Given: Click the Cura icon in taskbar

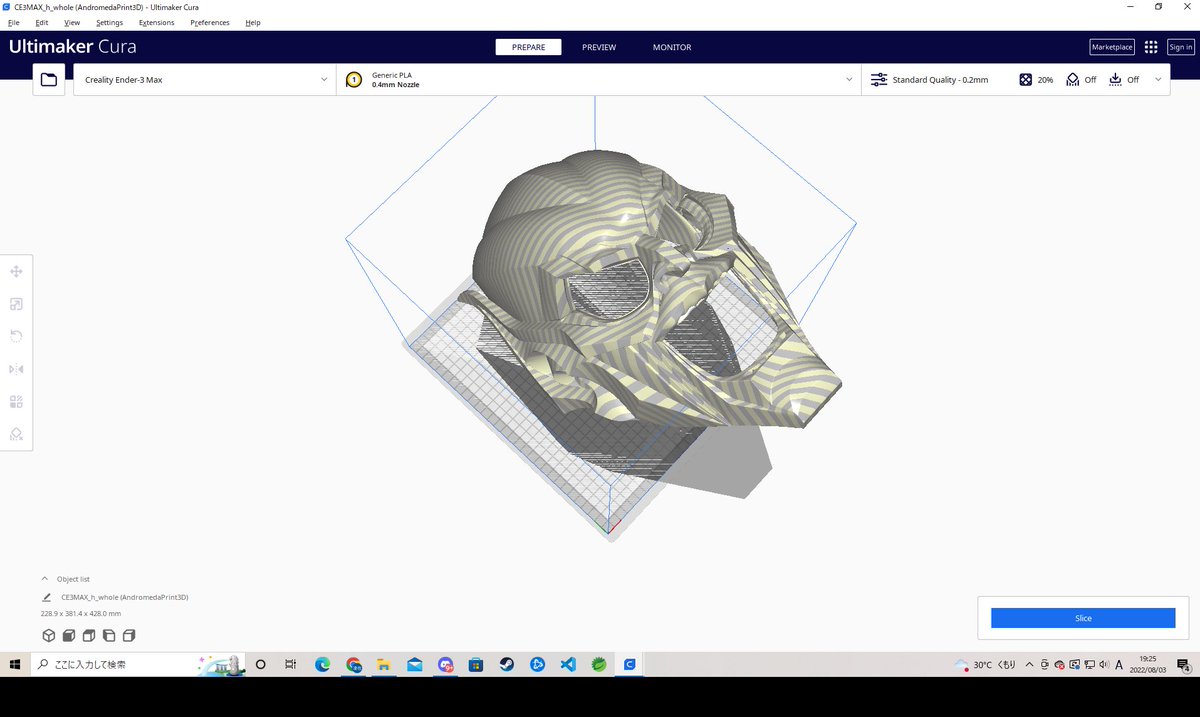Looking at the screenshot, I should tap(630, 664).
